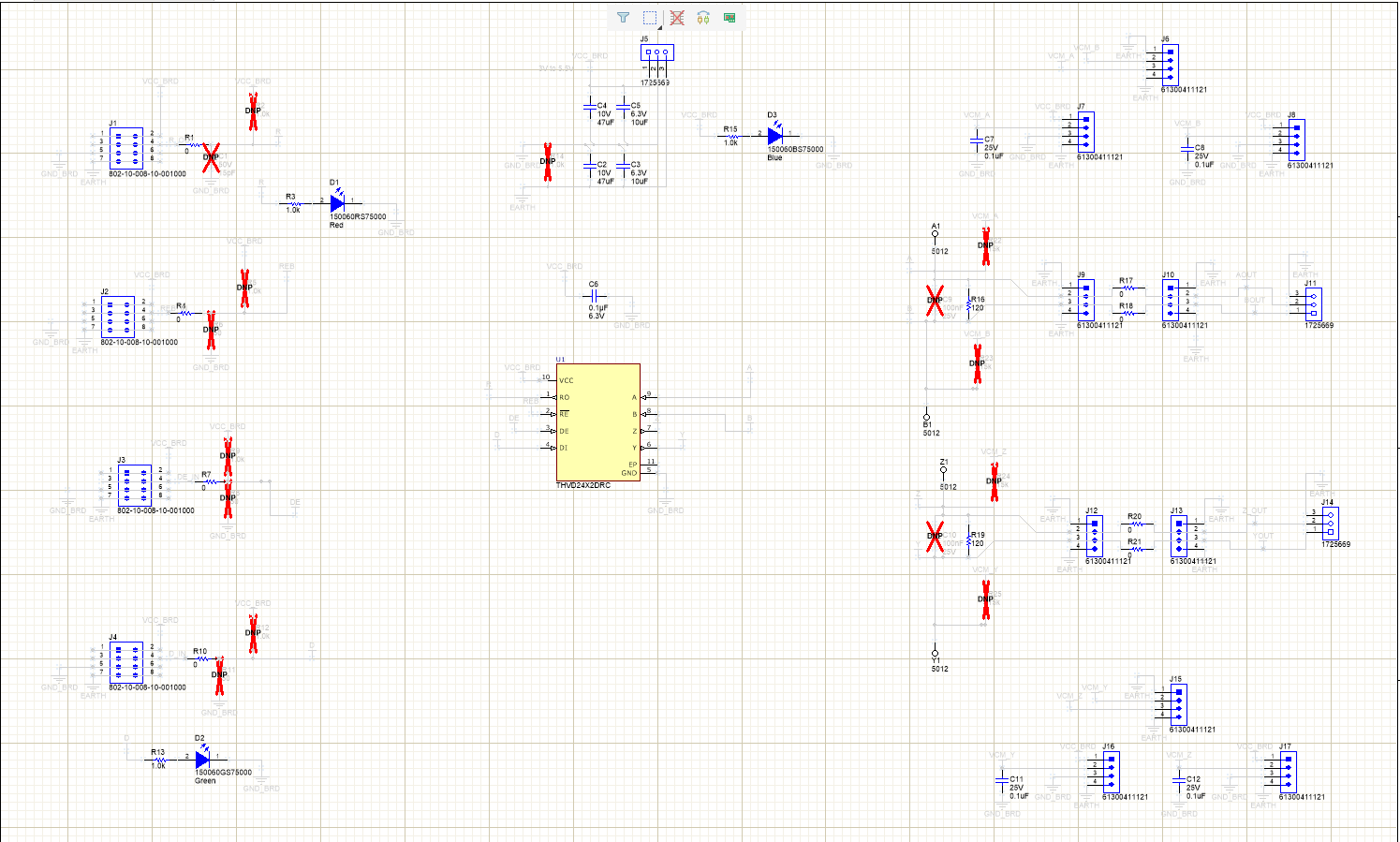
Task: Select the green LED D2 symbol
Action: [203, 758]
